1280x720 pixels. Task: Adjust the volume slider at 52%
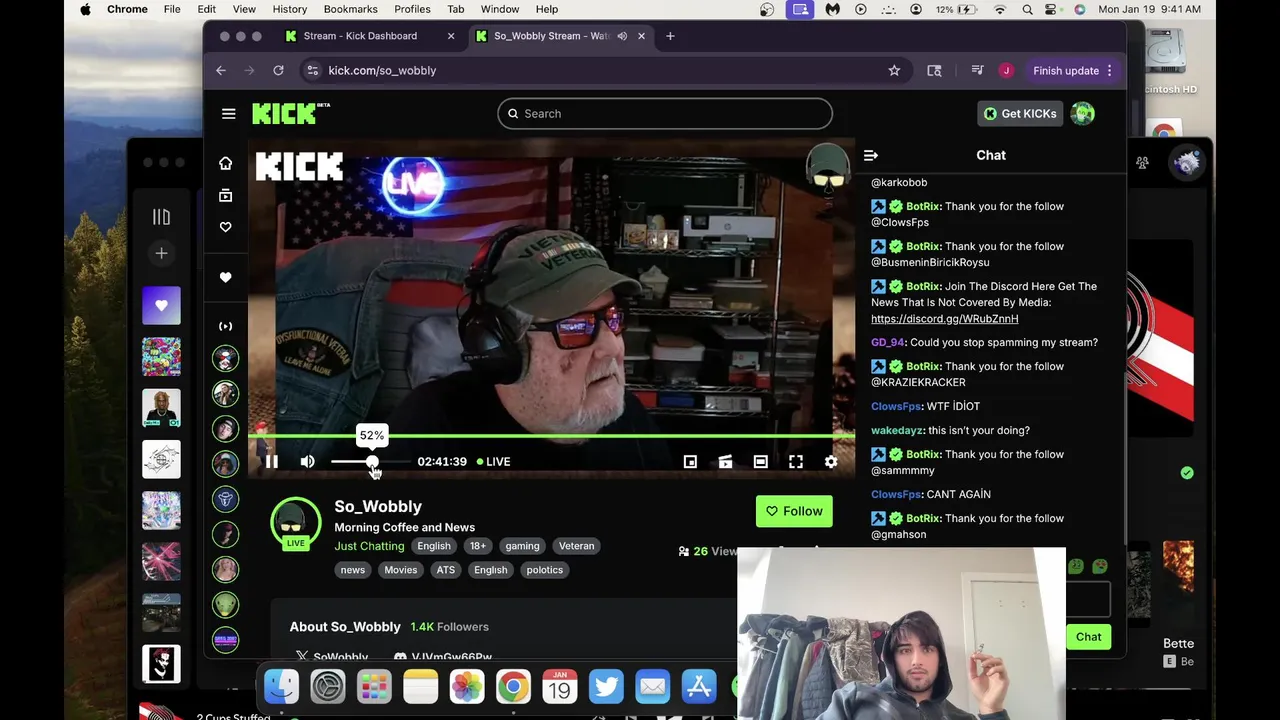click(x=370, y=461)
